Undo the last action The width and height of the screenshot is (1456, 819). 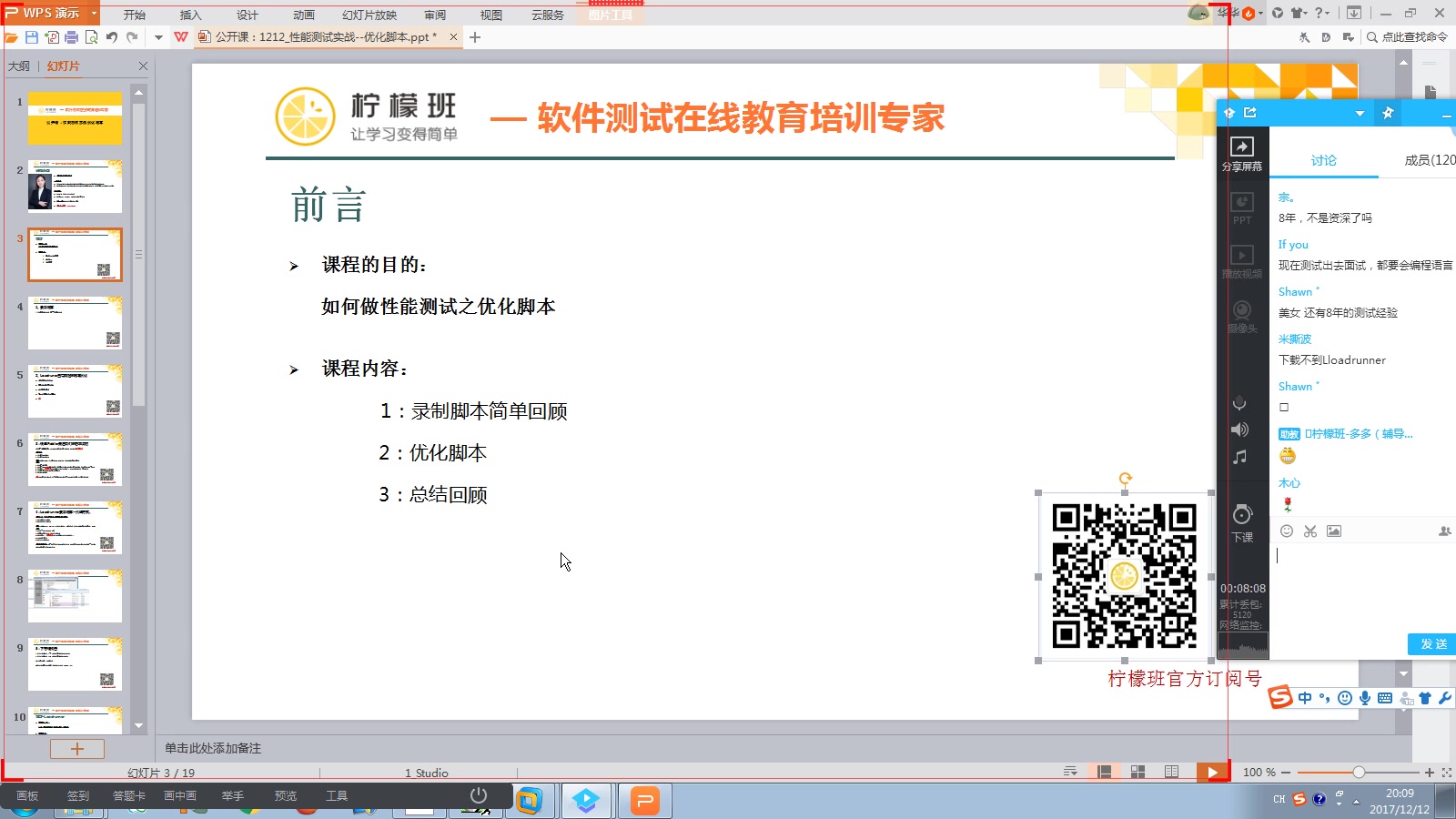pyautogui.click(x=112, y=37)
